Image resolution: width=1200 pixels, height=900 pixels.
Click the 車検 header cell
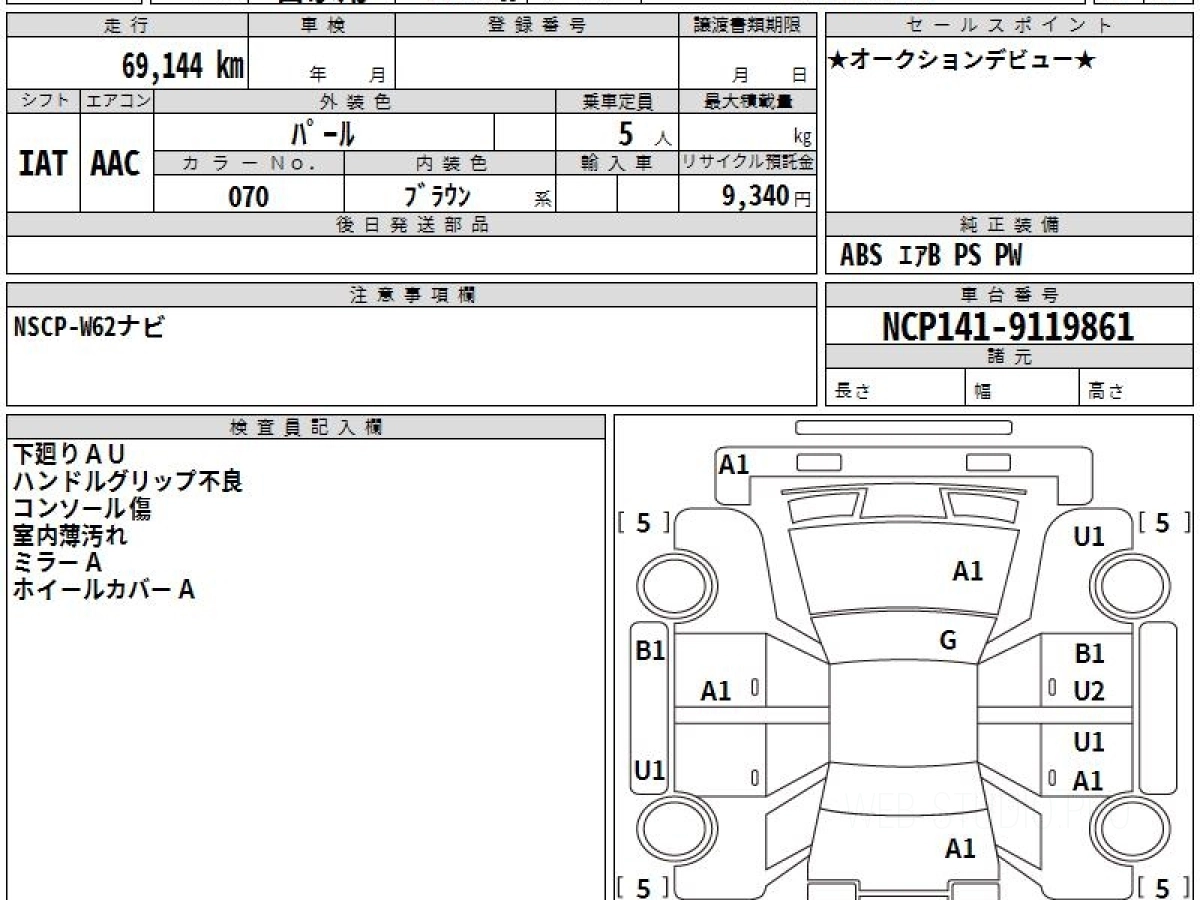[322, 26]
